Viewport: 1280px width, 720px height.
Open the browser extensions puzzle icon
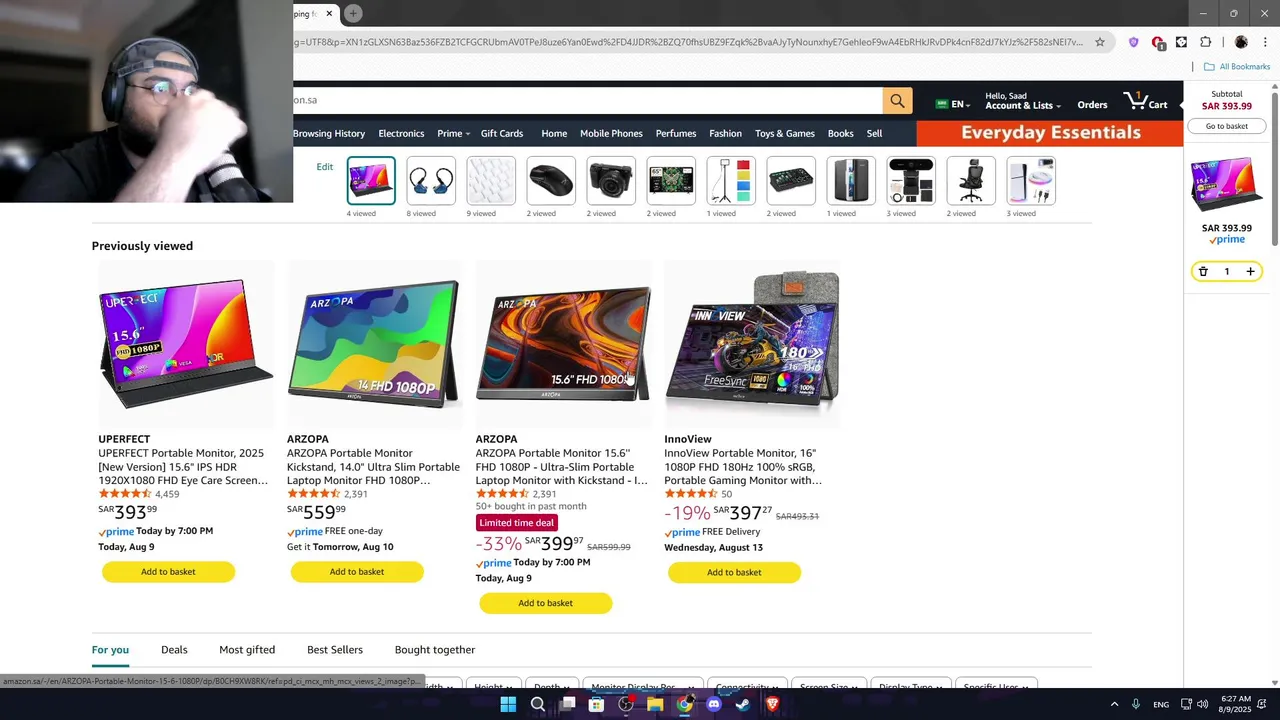coord(1205,42)
